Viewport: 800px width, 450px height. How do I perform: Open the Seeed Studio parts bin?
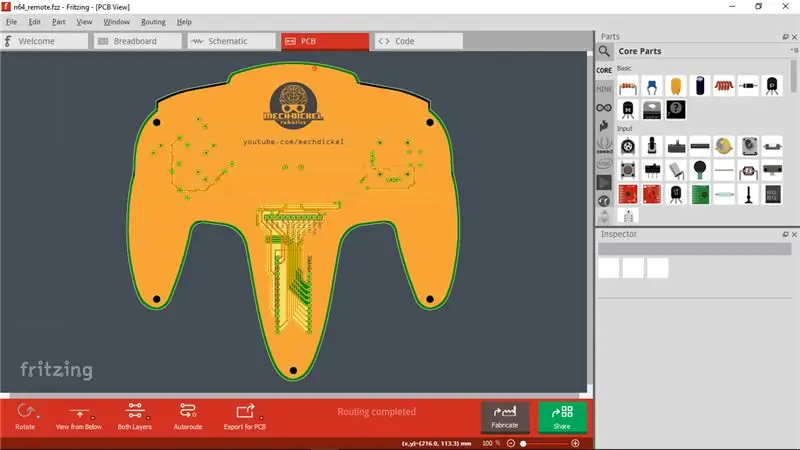click(x=604, y=145)
